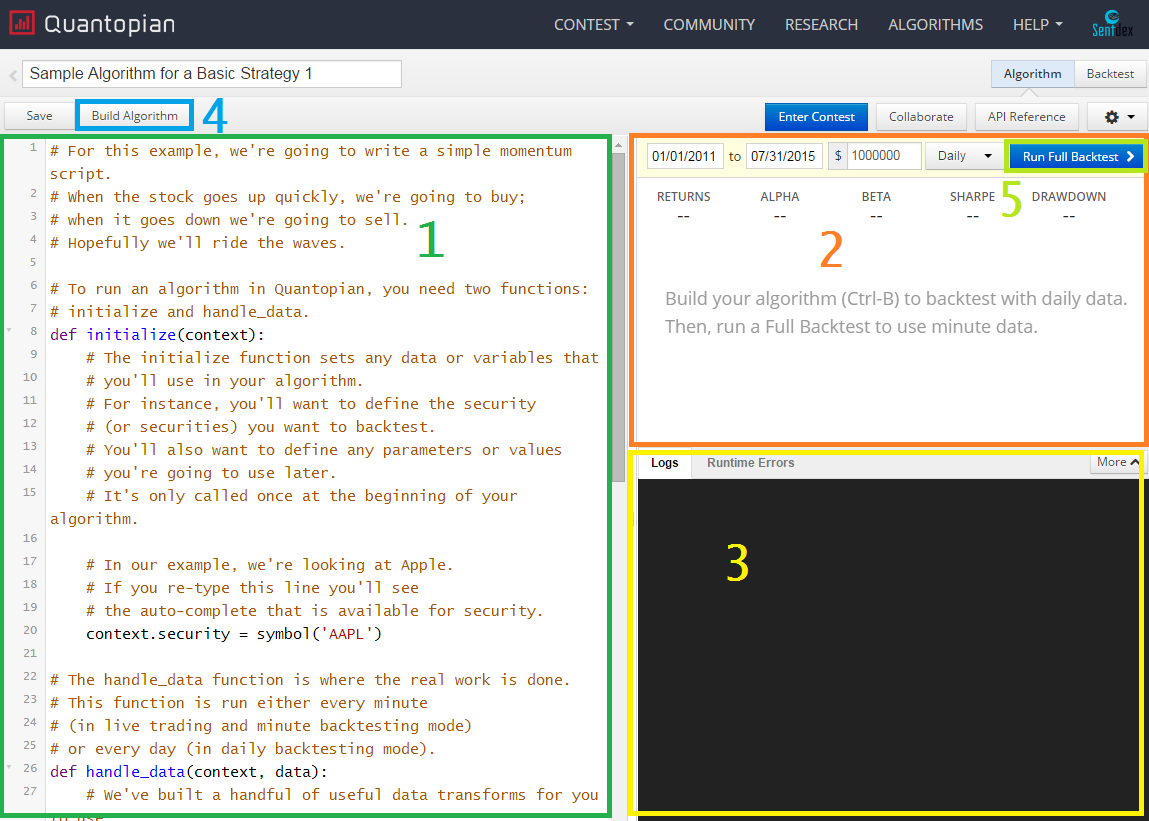The height and width of the screenshot is (821, 1149).
Task: Select the Logs tab
Action: pyautogui.click(x=664, y=463)
